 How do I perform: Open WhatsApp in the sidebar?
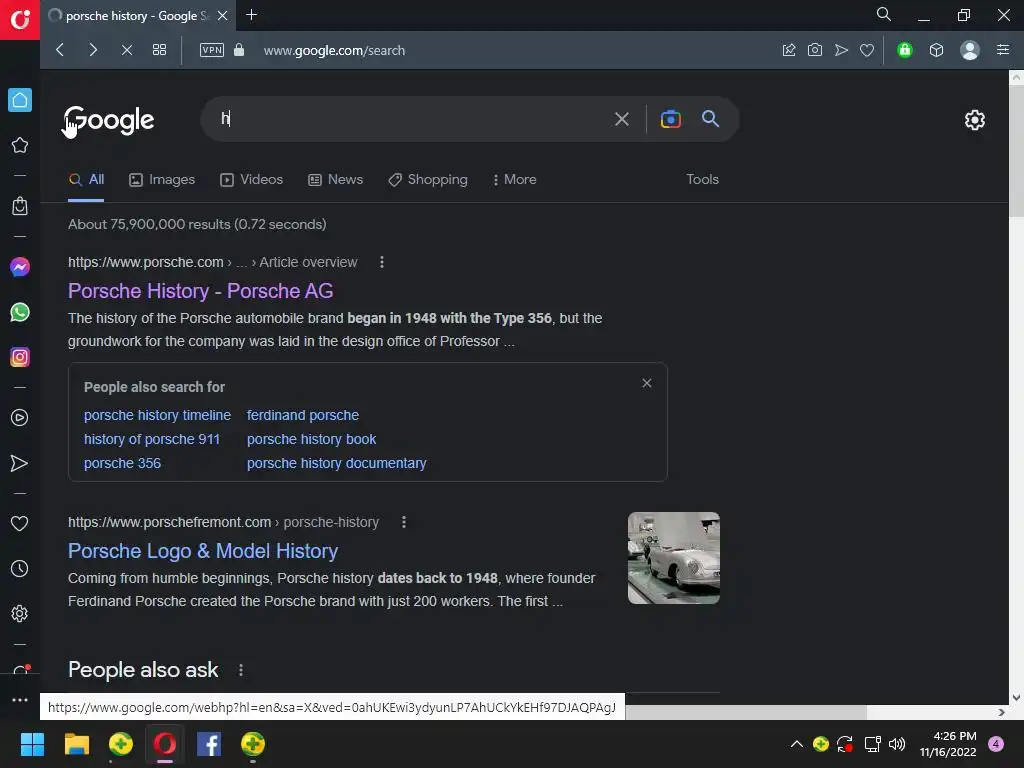pos(20,312)
